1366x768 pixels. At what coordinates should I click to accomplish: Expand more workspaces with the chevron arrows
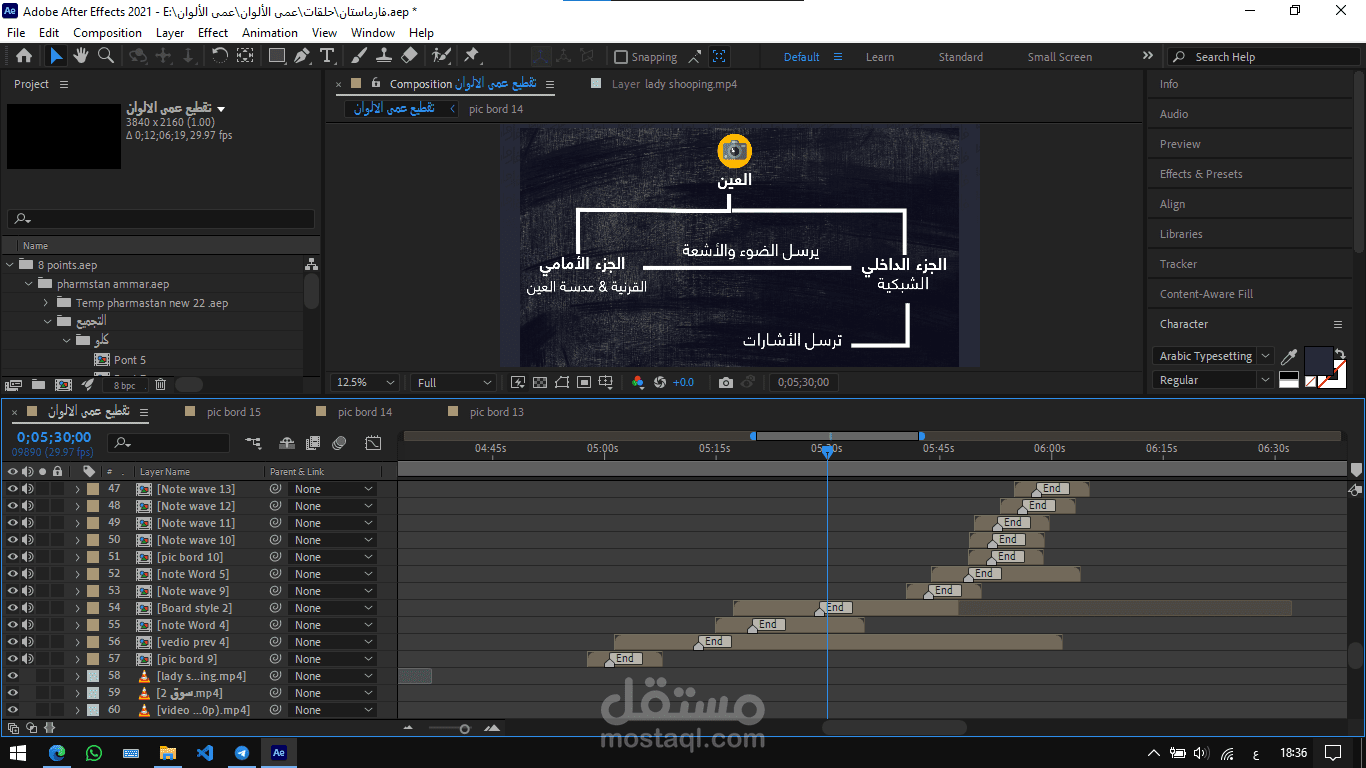pos(1148,56)
